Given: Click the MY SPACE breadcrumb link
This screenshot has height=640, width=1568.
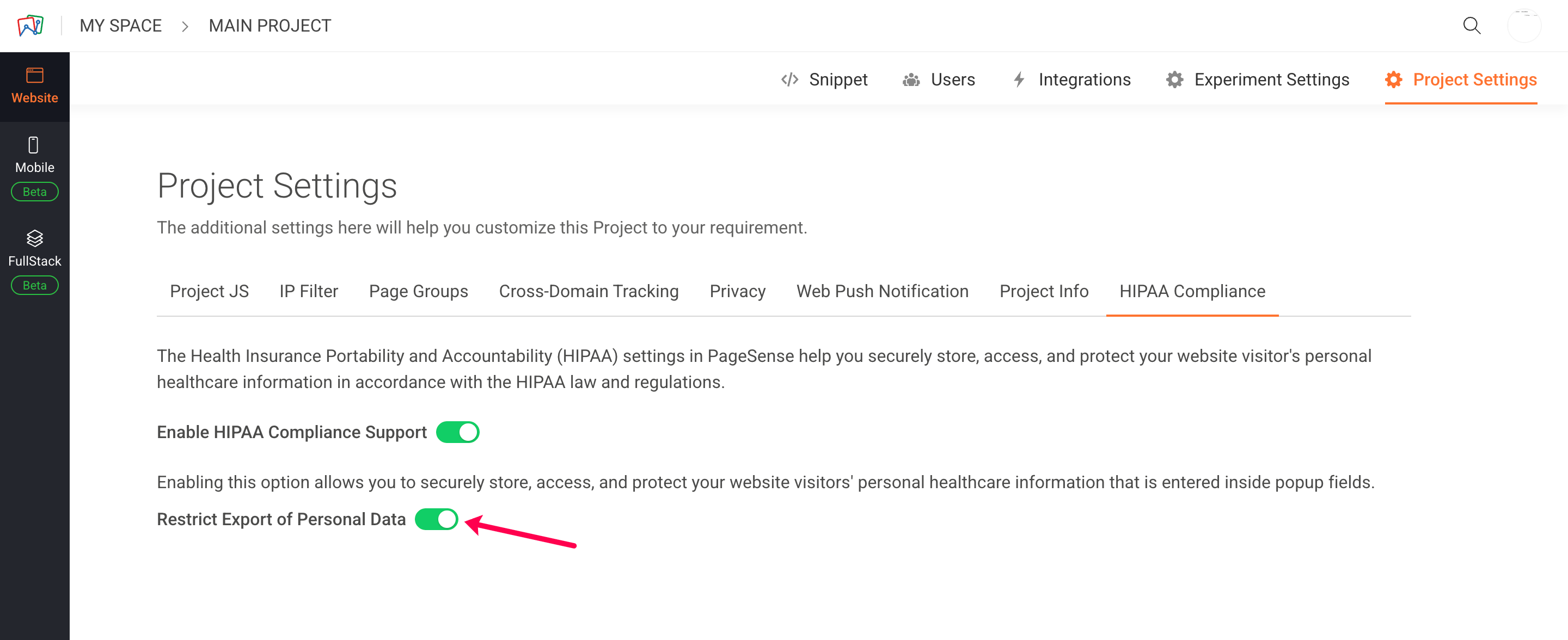Looking at the screenshot, I should pyautogui.click(x=120, y=26).
